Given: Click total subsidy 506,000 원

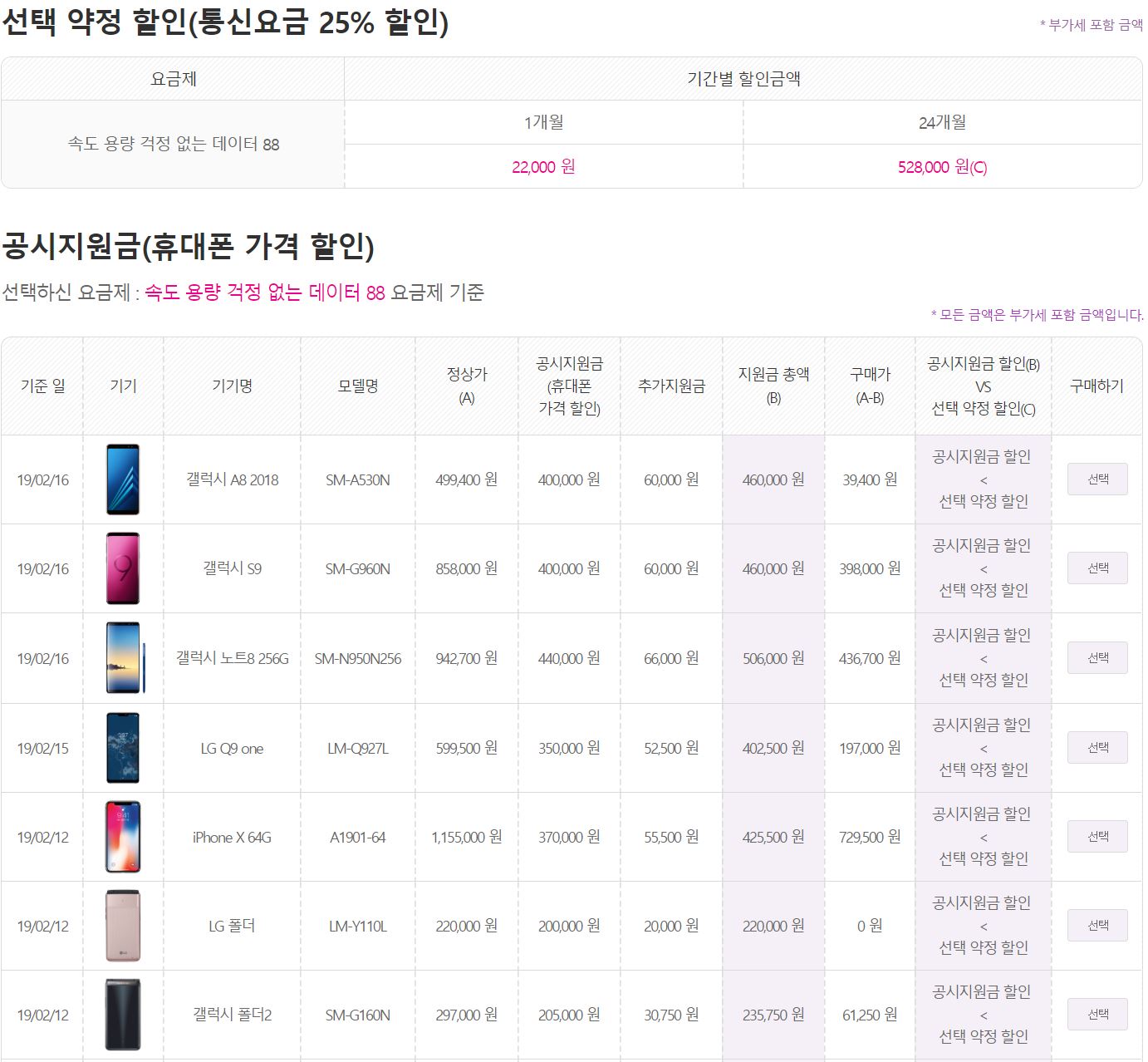Looking at the screenshot, I should 773,658.
